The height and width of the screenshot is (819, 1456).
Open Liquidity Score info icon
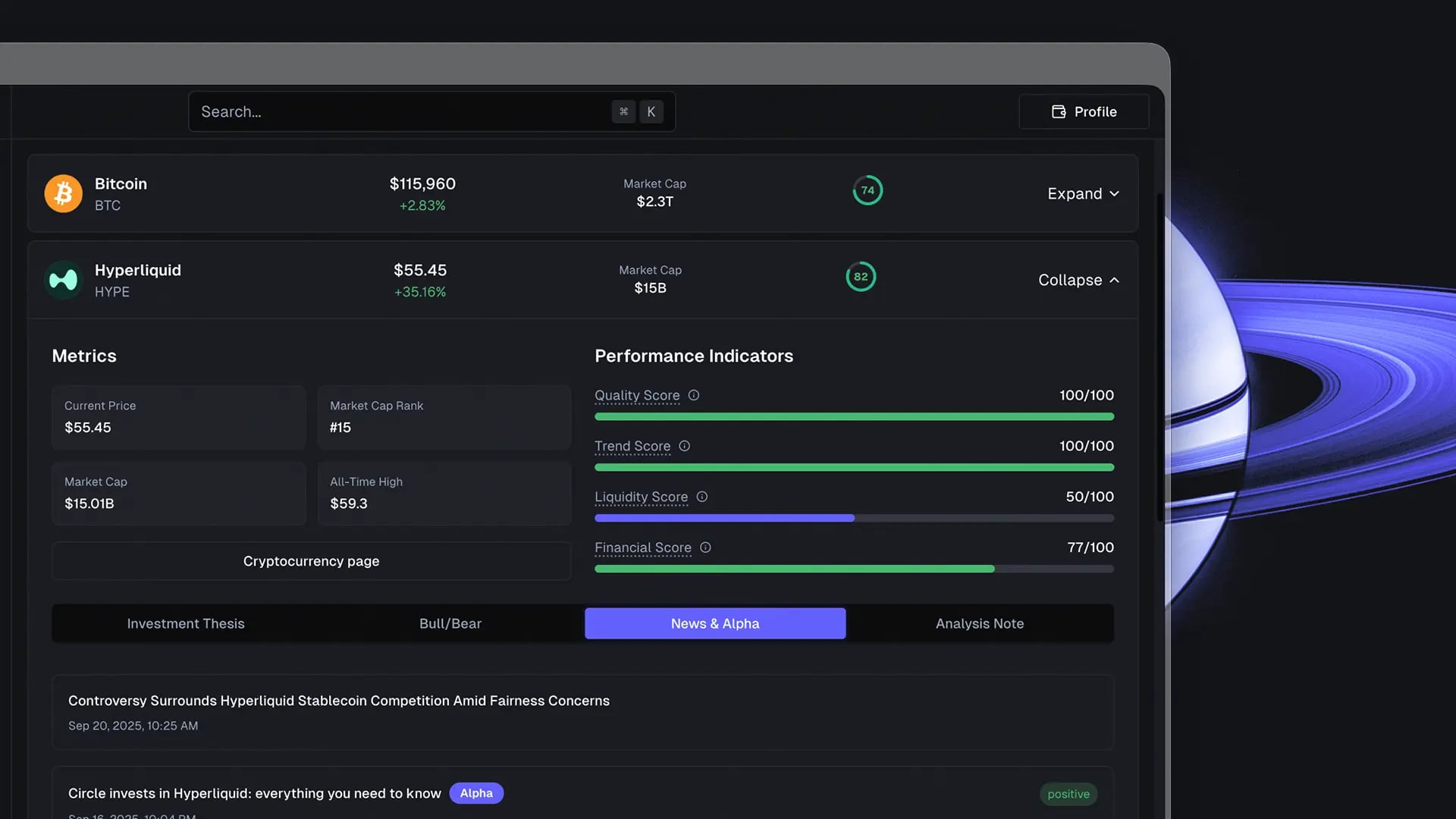click(x=701, y=497)
